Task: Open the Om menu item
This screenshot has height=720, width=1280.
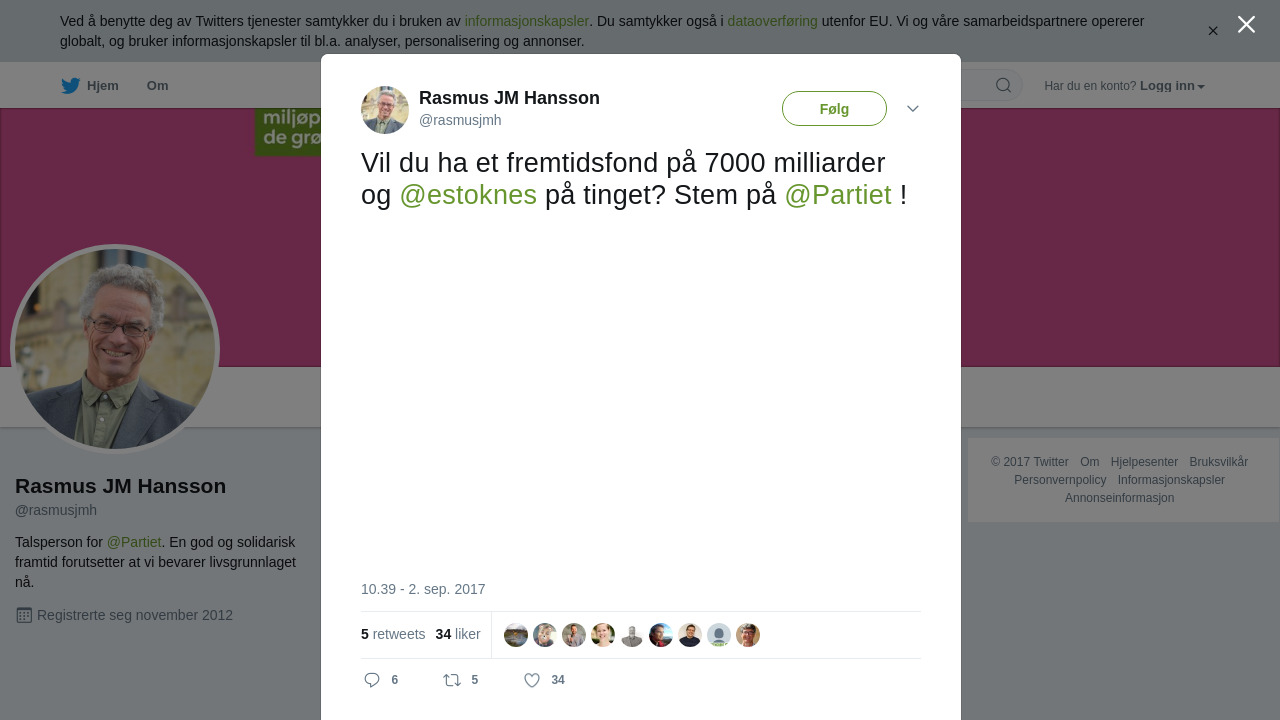Action: click(157, 86)
